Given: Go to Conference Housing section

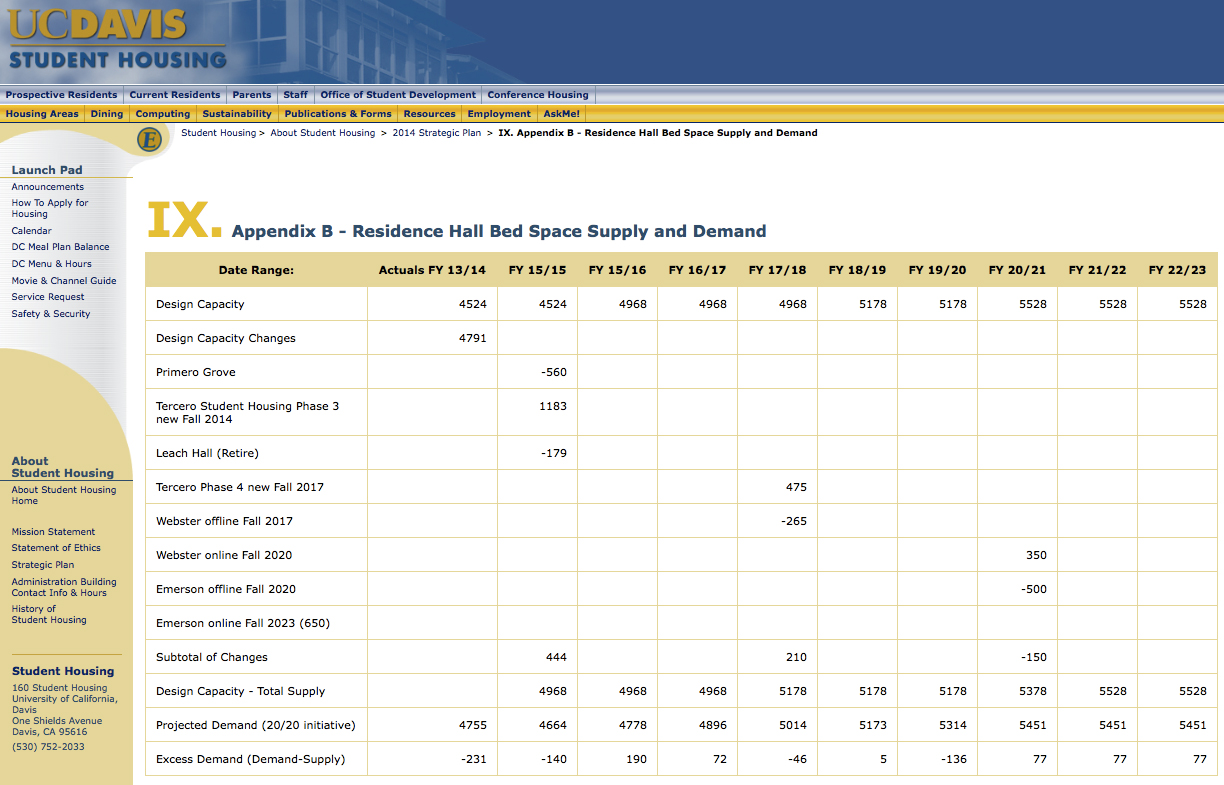Looking at the screenshot, I should click(x=538, y=95).
